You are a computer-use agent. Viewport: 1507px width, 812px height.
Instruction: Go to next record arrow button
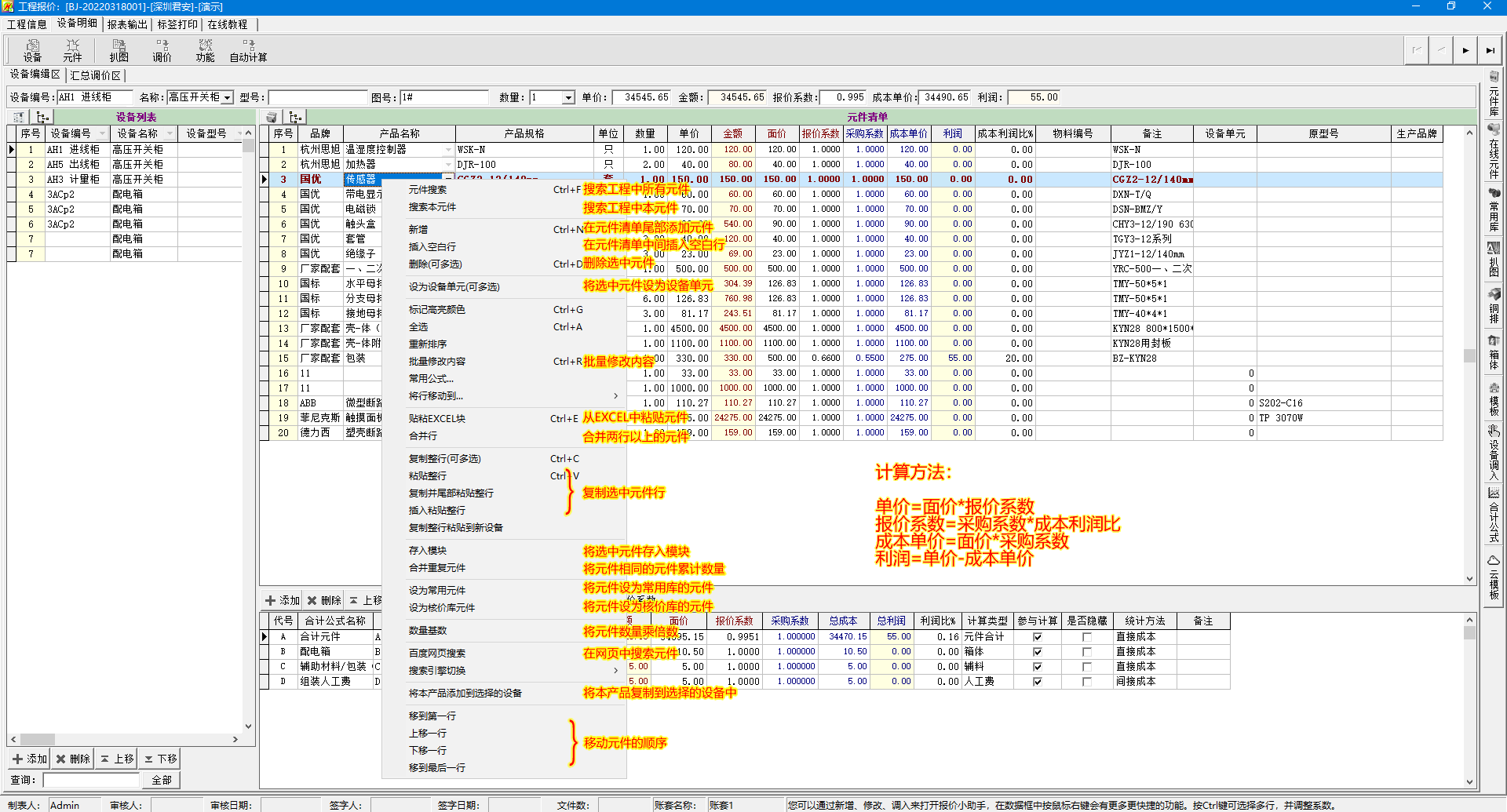[1465, 50]
